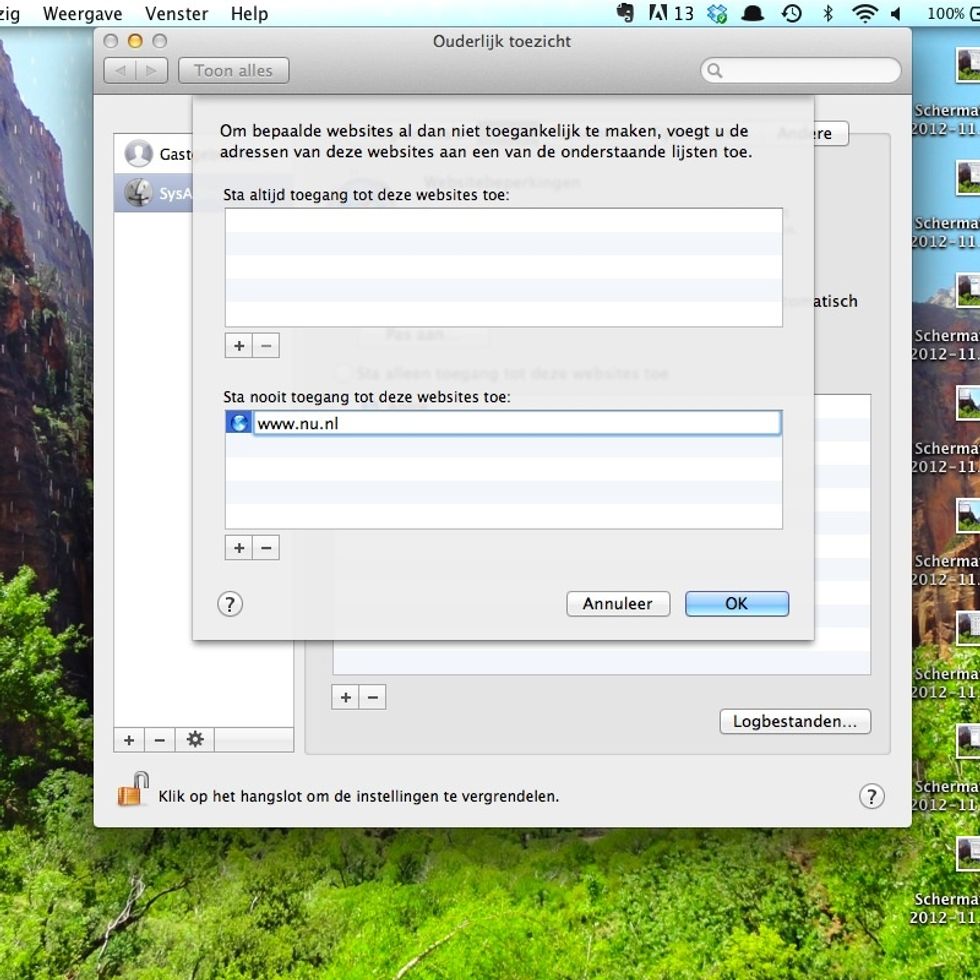
Task: Open the Time Machine menu bar icon
Action: tap(791, 14)
